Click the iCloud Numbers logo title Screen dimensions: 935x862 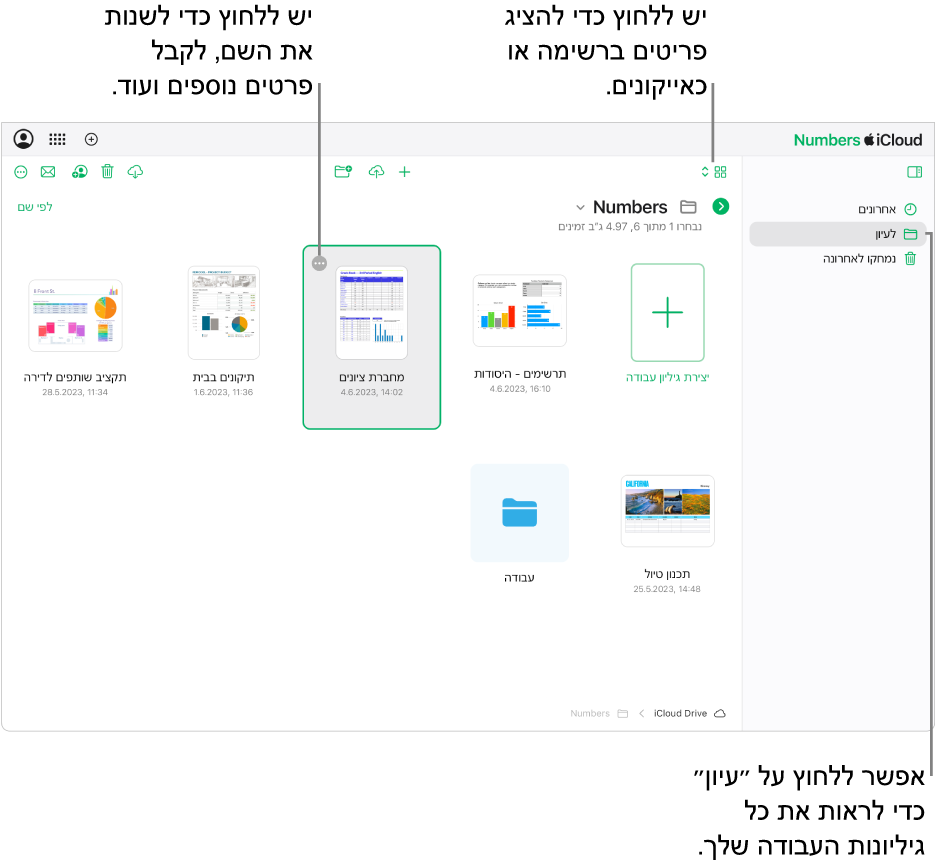857,140
